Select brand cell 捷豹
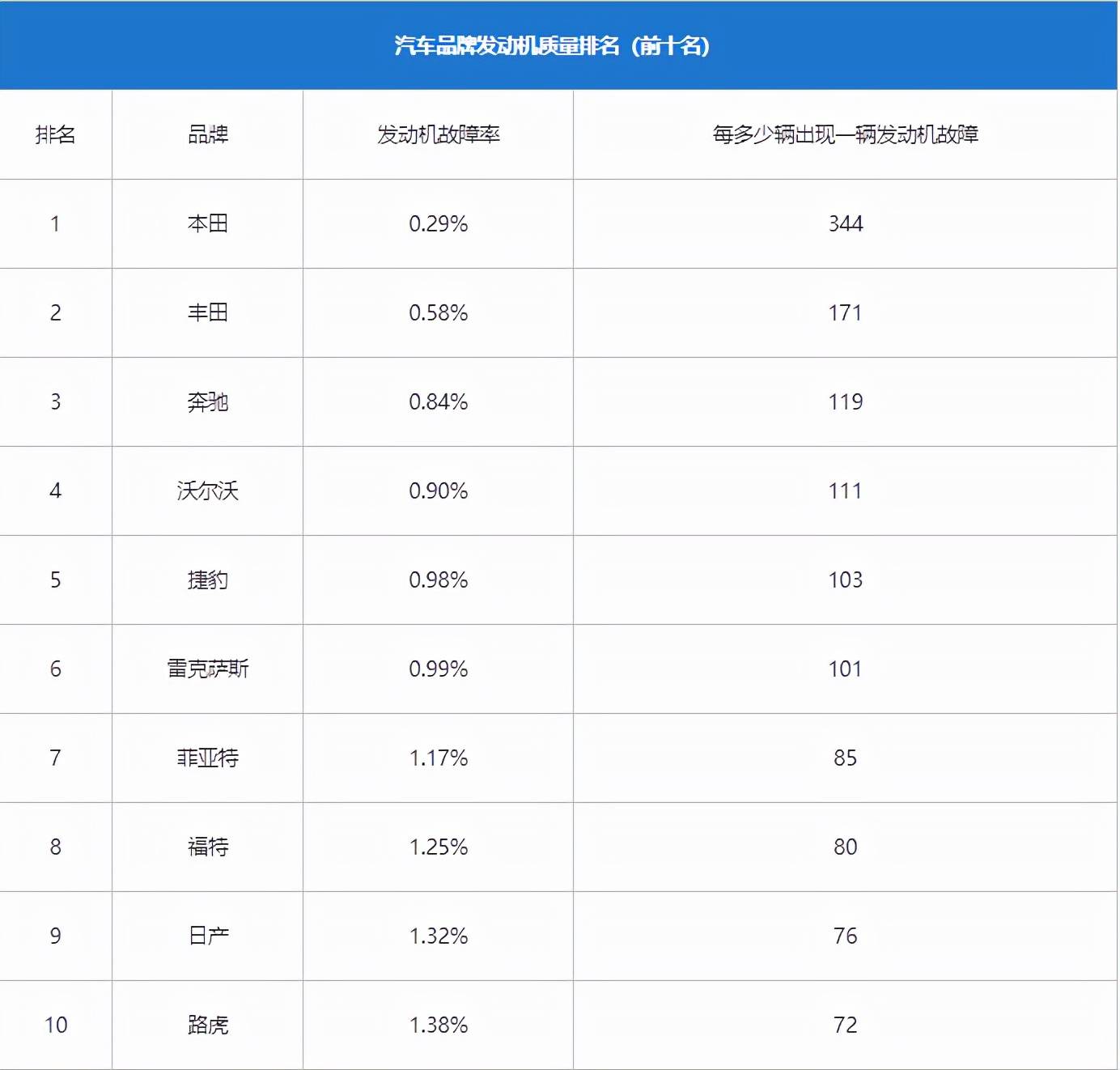 tap(208, 580)
